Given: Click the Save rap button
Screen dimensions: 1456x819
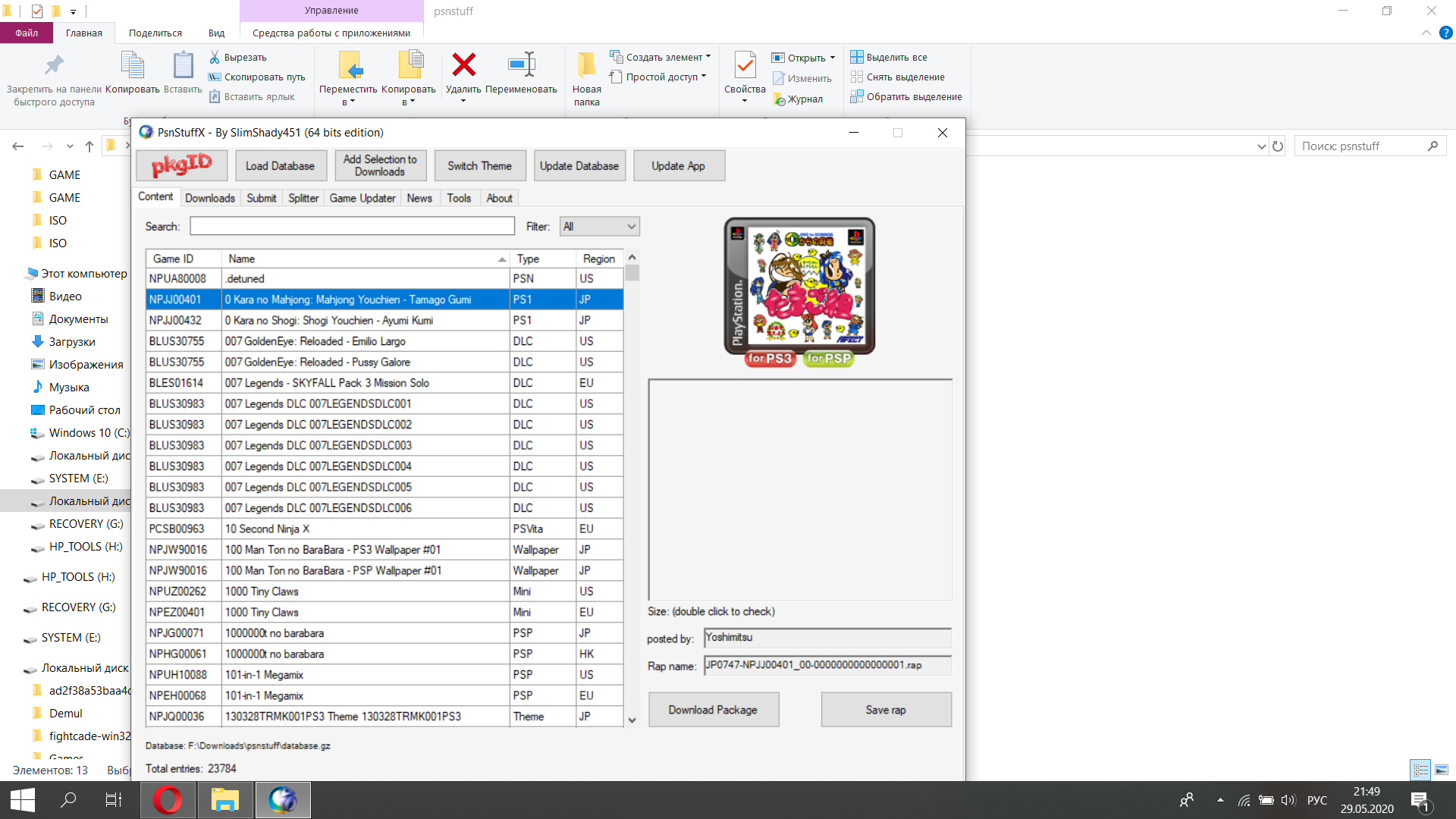Looking at the screenshot, I should click(885, 709).
